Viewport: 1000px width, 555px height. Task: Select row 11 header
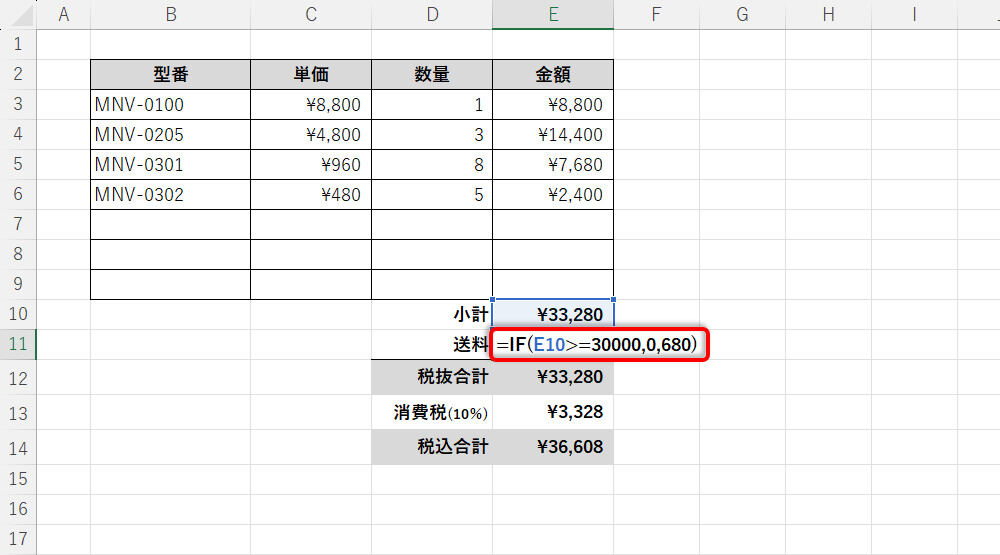click(x=18, y=345)
